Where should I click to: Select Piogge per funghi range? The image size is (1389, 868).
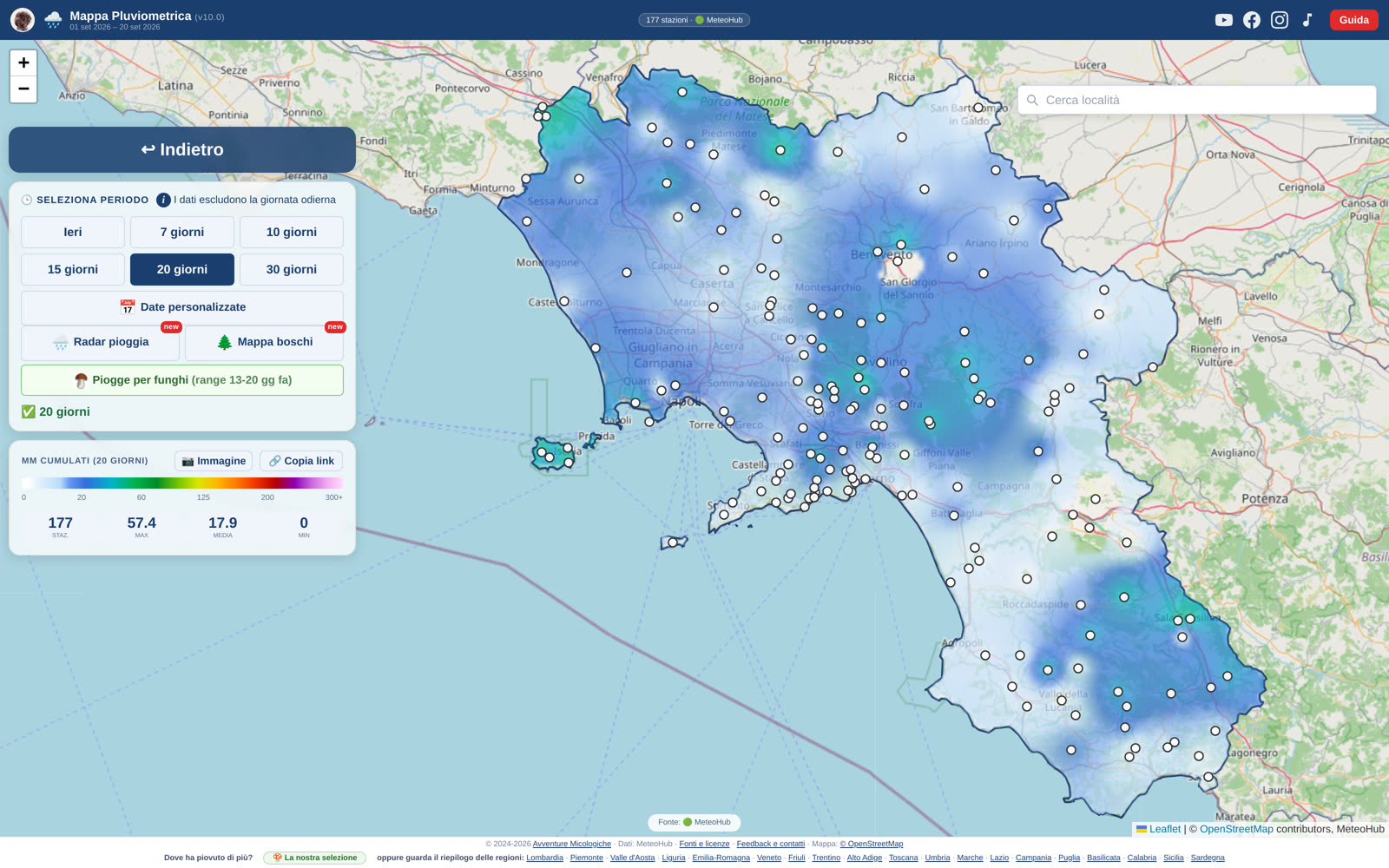point(182,380)
